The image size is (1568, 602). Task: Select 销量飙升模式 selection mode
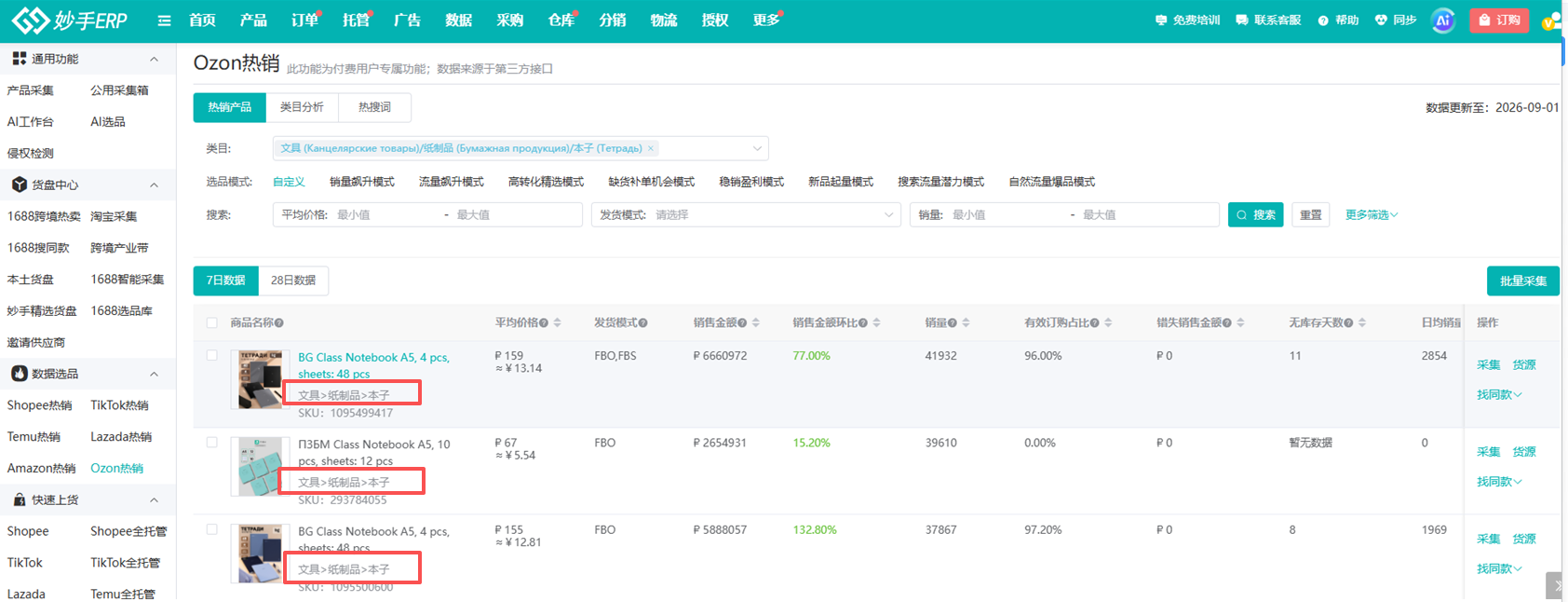[362, 182]
